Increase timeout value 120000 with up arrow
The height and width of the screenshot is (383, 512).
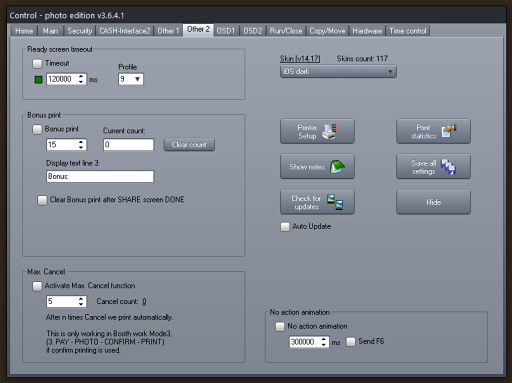click(81, 76)
